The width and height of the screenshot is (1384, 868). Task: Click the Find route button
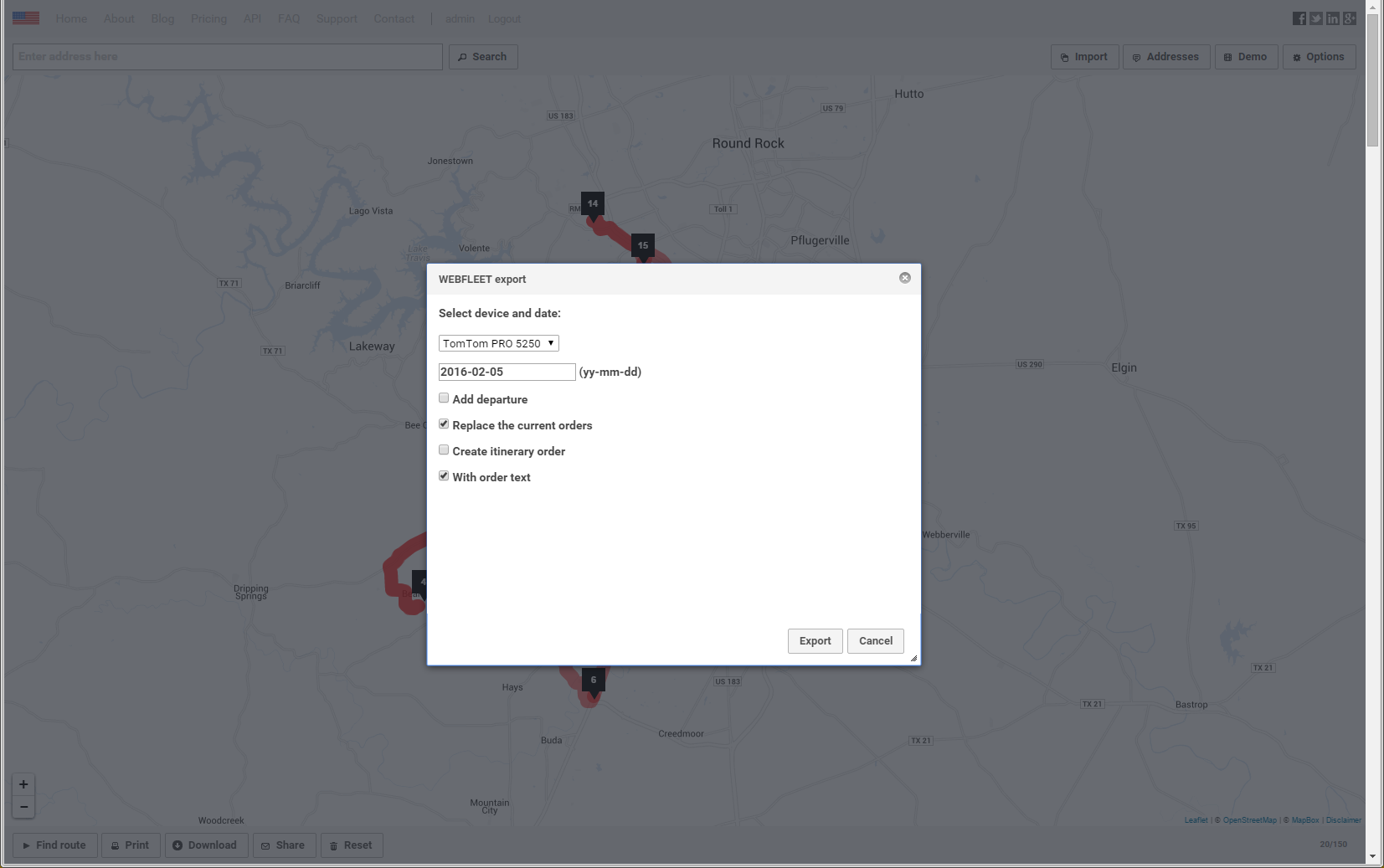[54, 845]
